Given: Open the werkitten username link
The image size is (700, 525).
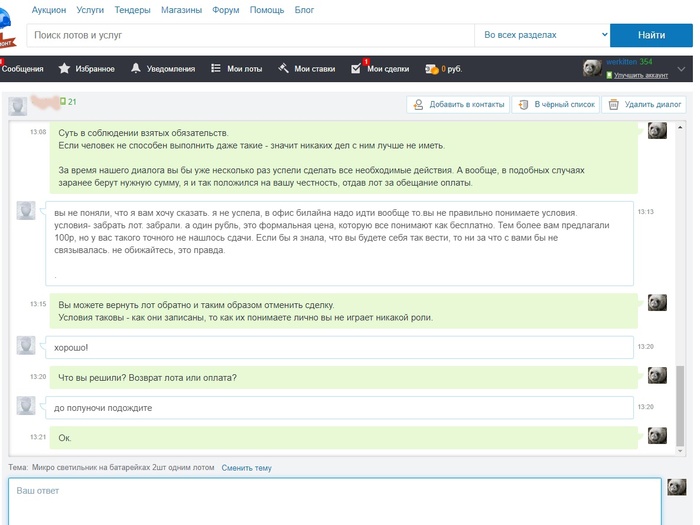Looking at the screenshot, I should pos(621,62).
